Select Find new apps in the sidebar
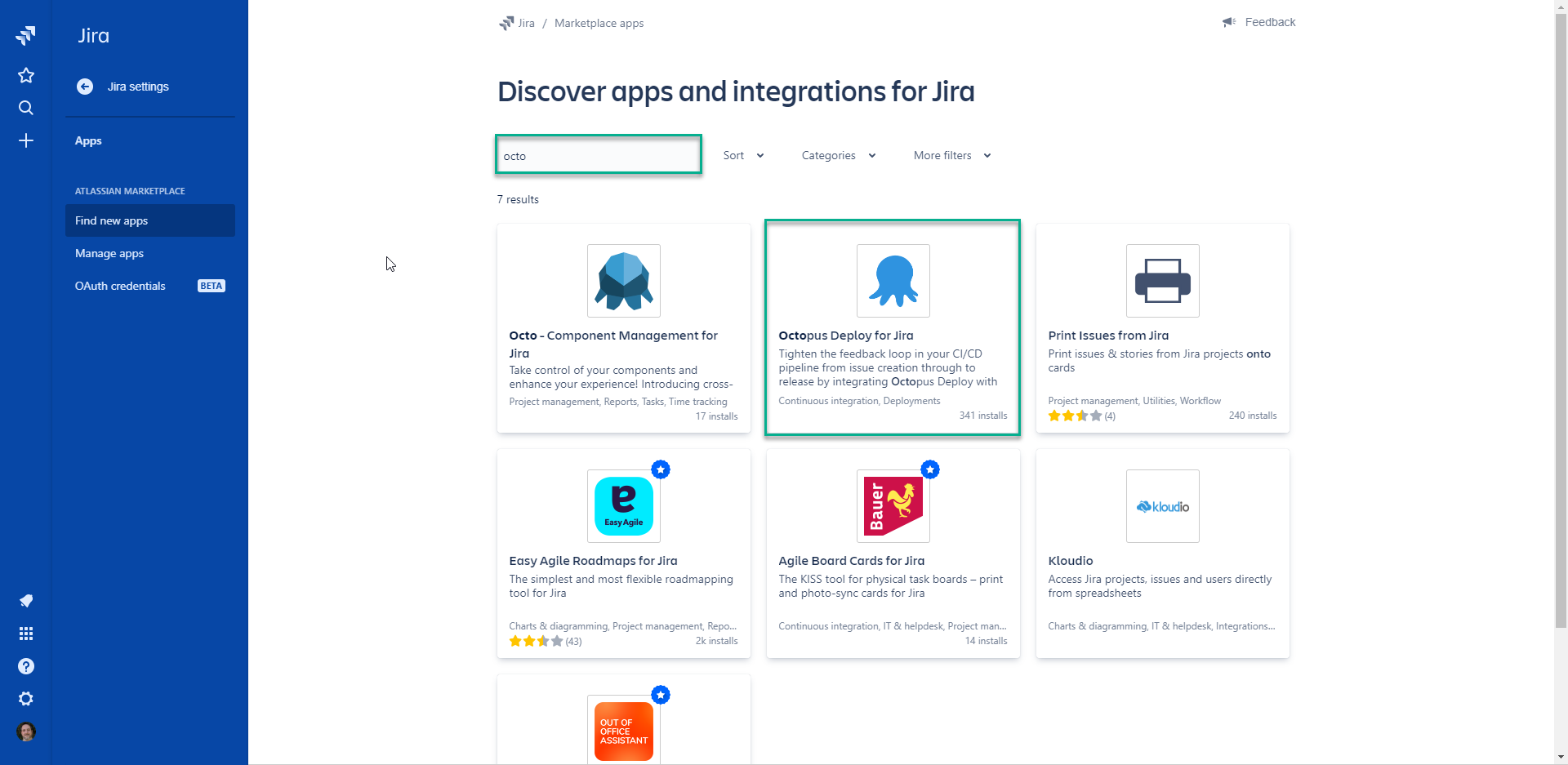The width and height of the screenshot is (1568, 765). click(111, 220)
